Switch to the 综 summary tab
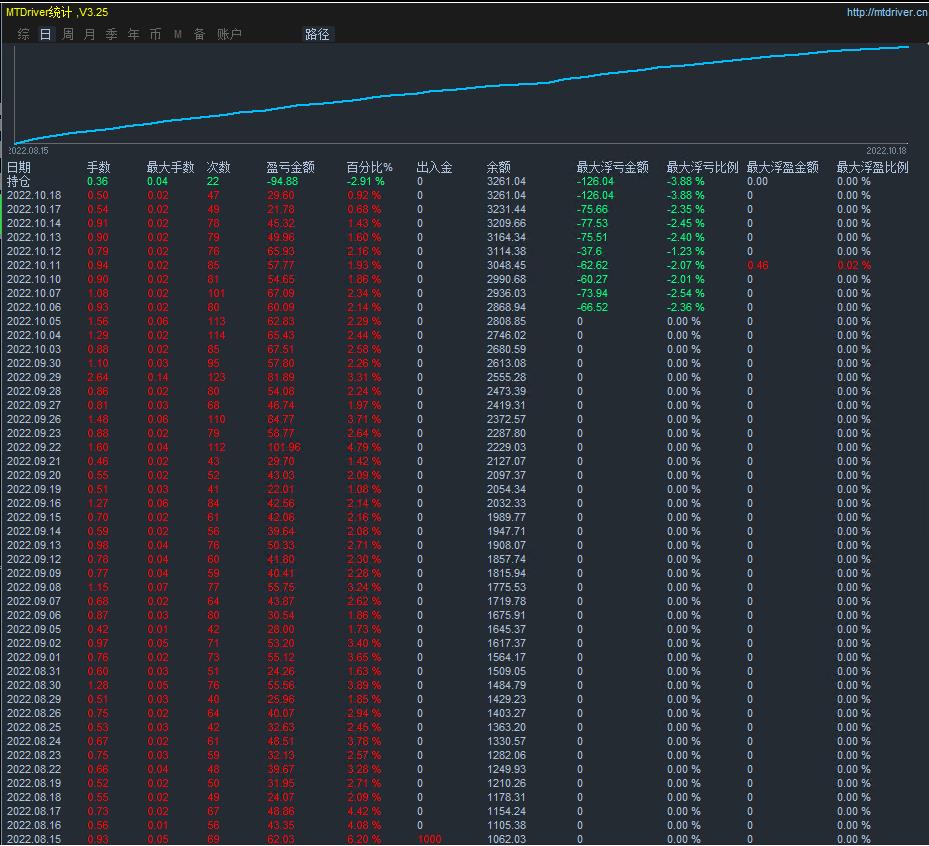Viewport: 929px width, 846px height. click(x=24, y=34)
